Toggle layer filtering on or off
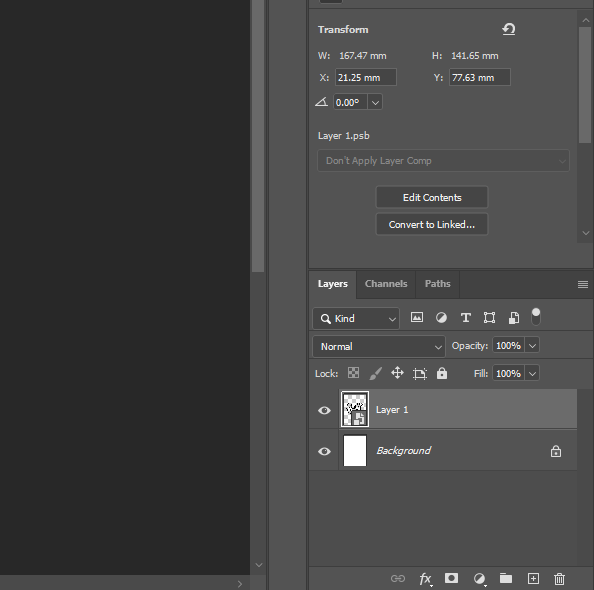The height and width of the screenshot is (590, 594). tap(536, 317)
